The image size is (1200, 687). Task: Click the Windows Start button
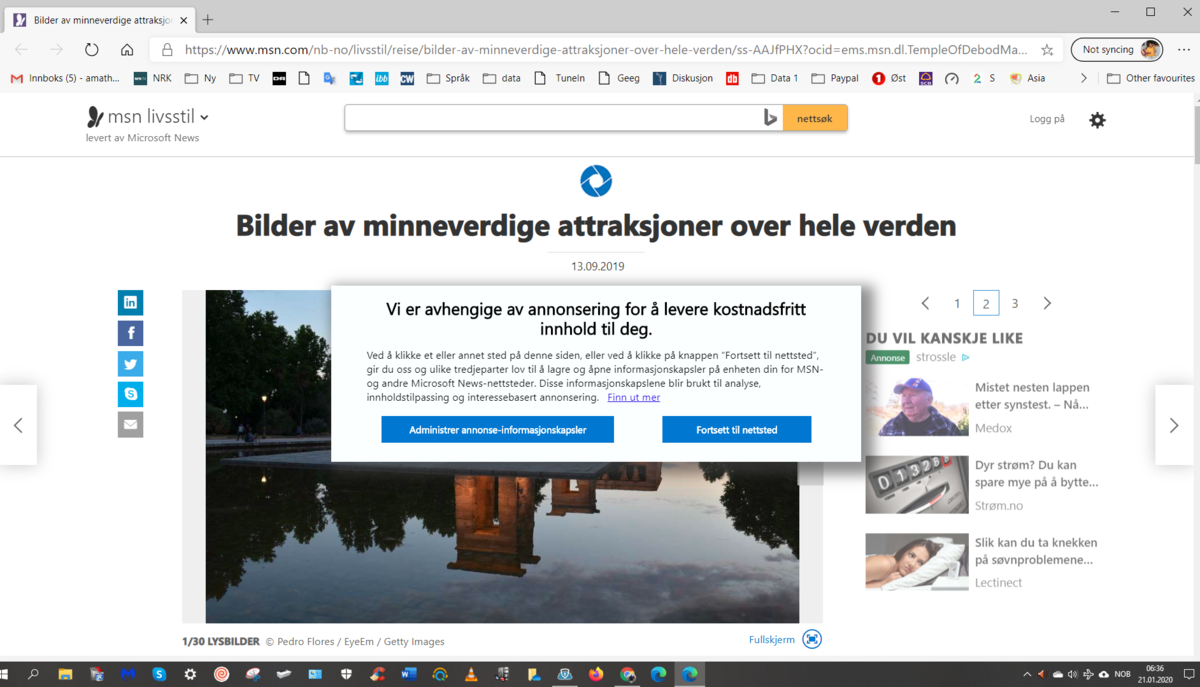click(6, 674)
